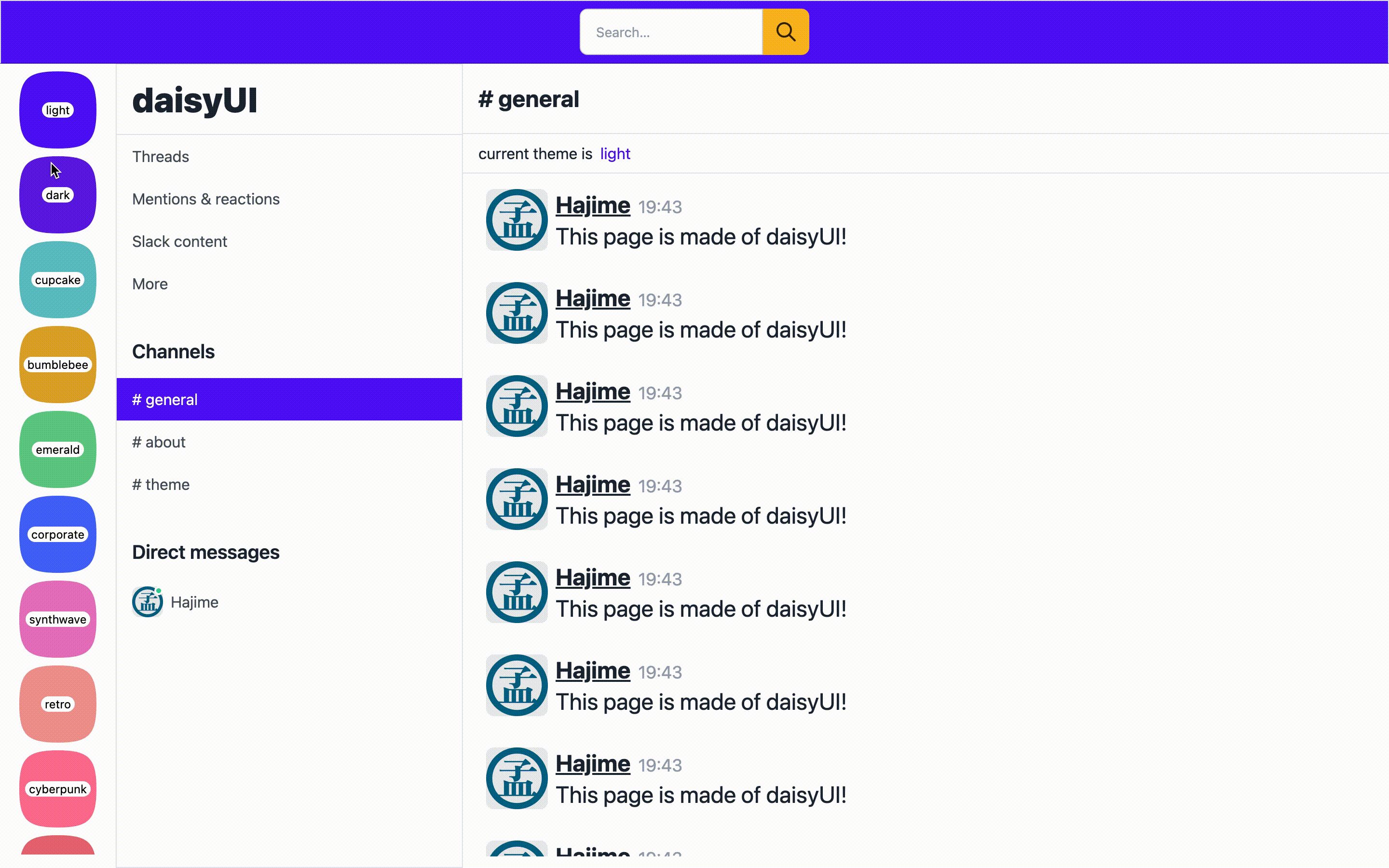Click the daisyUI workspace title

(x=194, y=100)
